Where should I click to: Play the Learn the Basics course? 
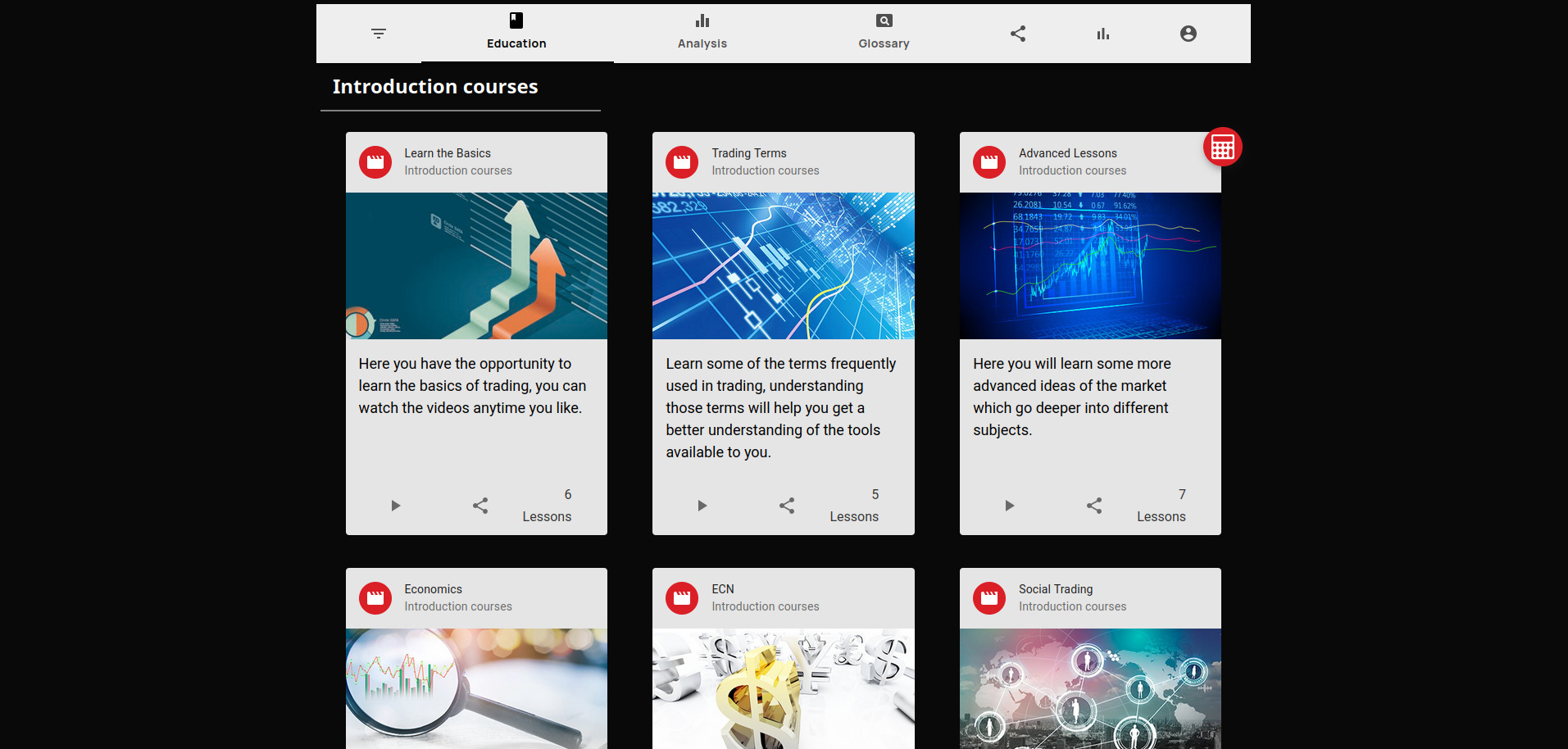pyautogui.click(x=396, y=506)
